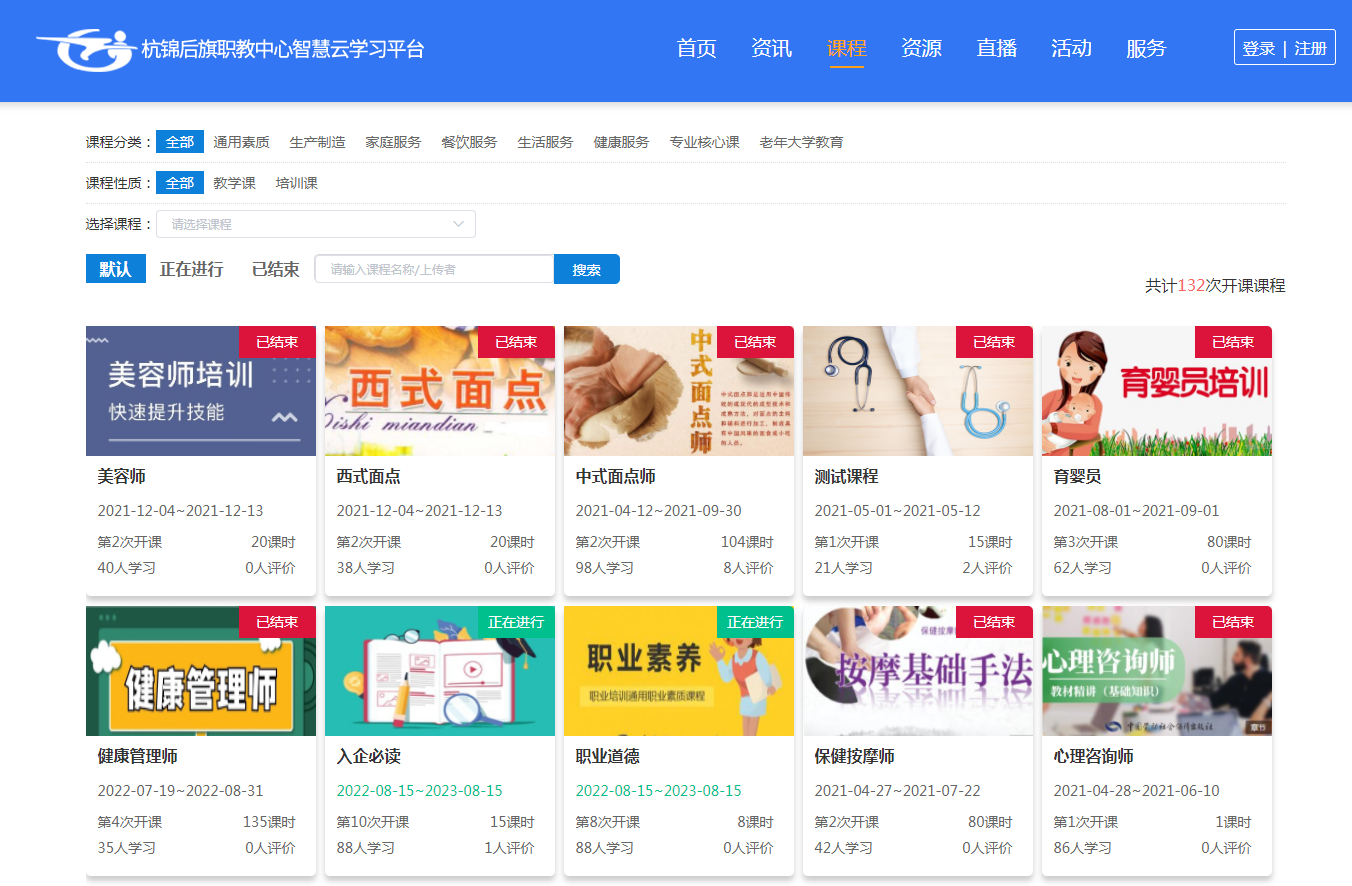The height and width of the screenshot is (886, 1352).
Task: Type in the course name search field
Action: coord(434,269)
